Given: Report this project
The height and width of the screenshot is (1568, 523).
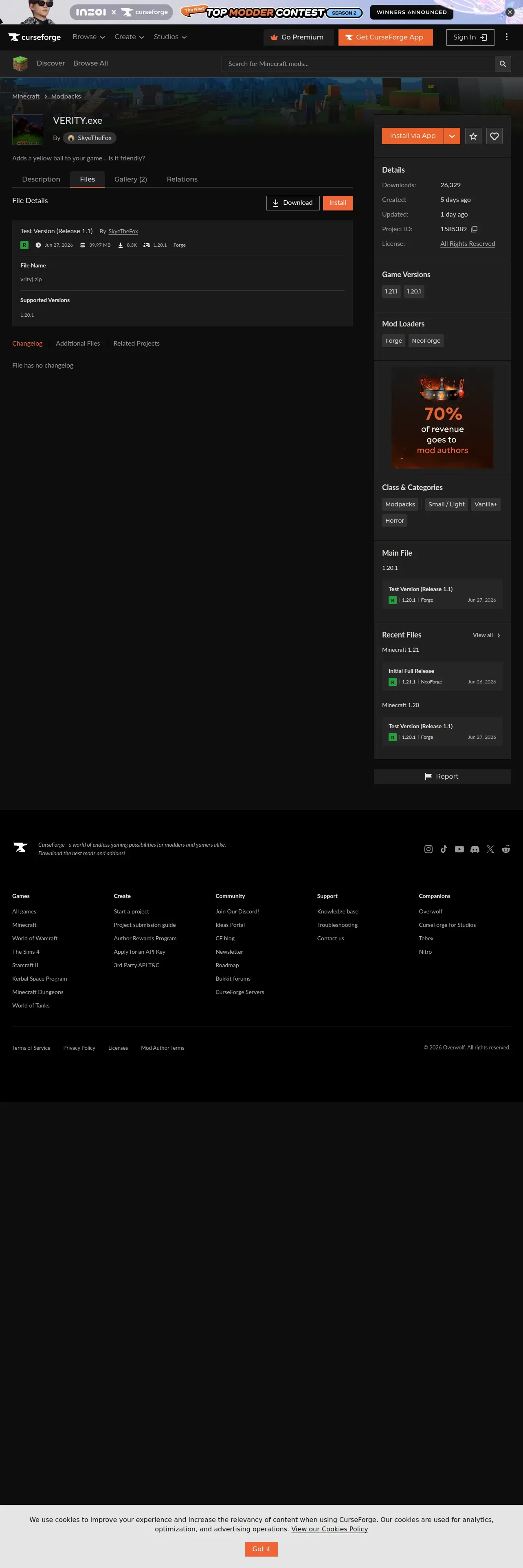Looking at the screenshot, I should click(x=442, y=777).
